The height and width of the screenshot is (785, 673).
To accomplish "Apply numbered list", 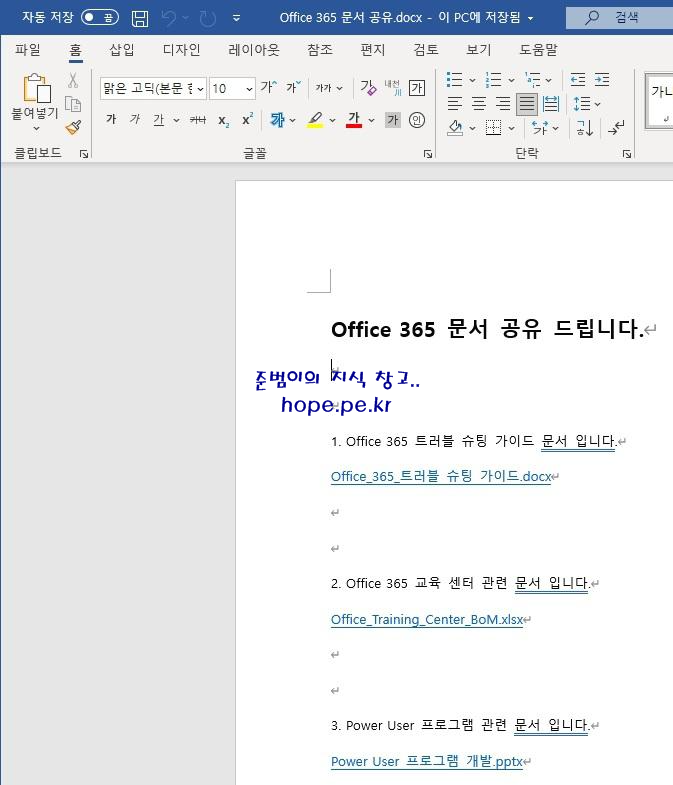I will pyautogui.click(x=493, y=80).
